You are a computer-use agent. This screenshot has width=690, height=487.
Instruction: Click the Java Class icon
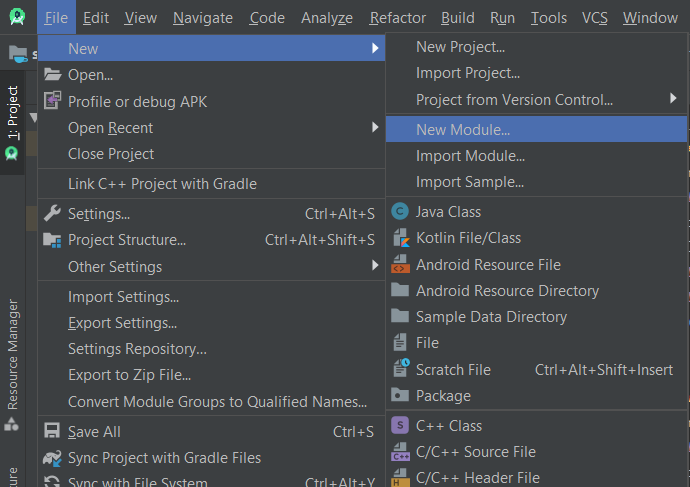[x=400, y=212]
